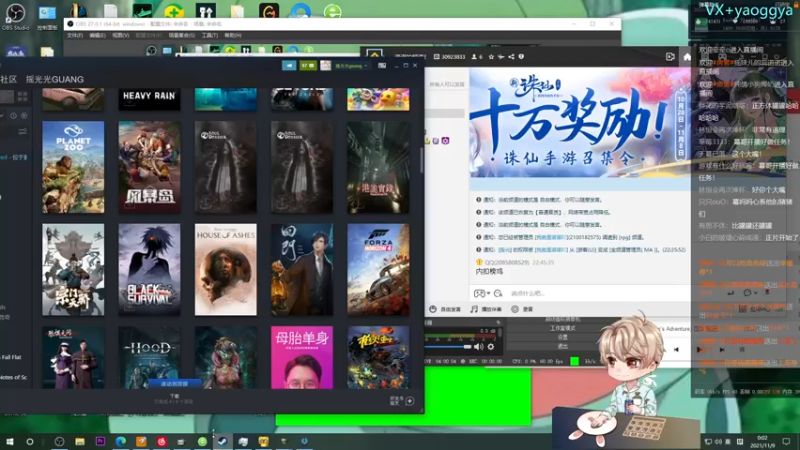Open NetEase Cloud Music taskbar icon
Viewport: 800px width, 450px height.
point(162,442)
